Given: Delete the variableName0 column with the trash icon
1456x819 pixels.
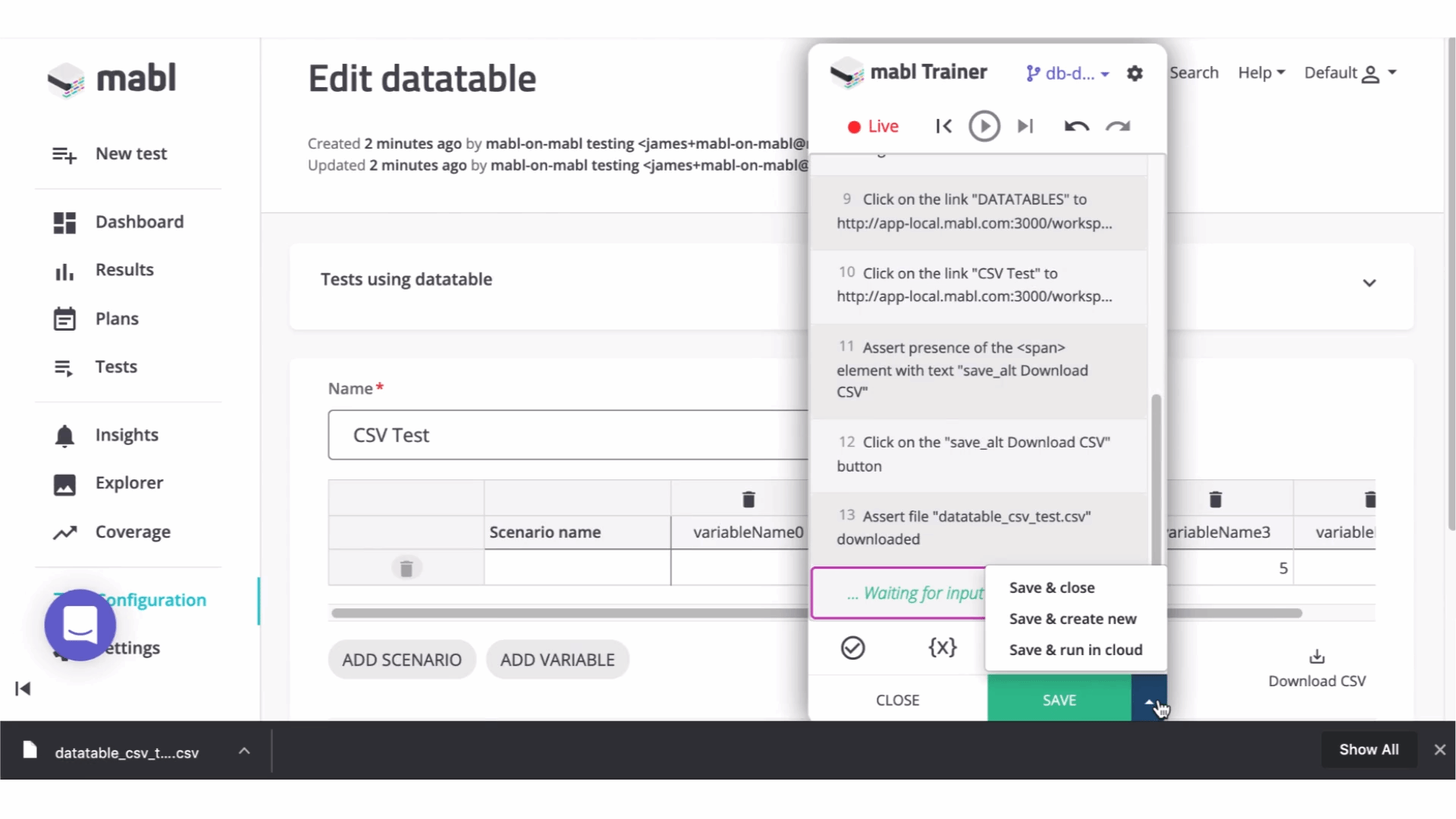Looking at the screenshot, I should (x=748, y=499).
